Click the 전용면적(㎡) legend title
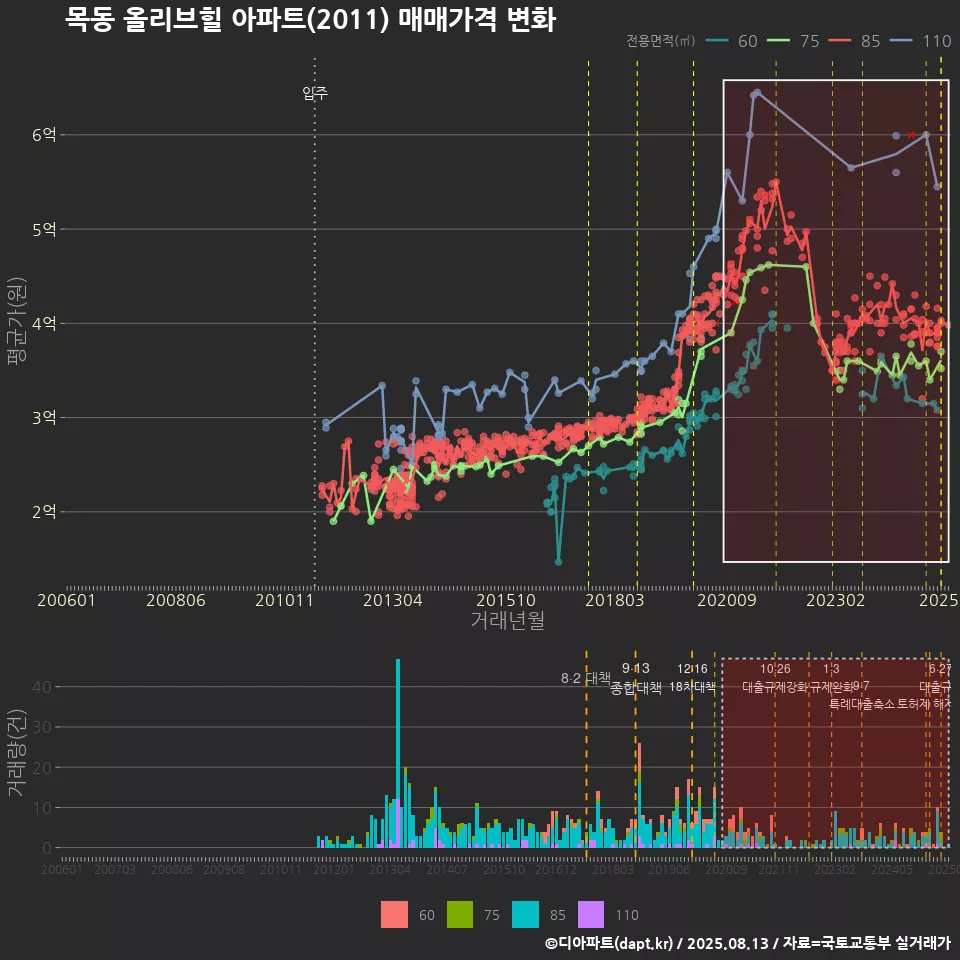The image size is (960, 960). pos(661,40)
